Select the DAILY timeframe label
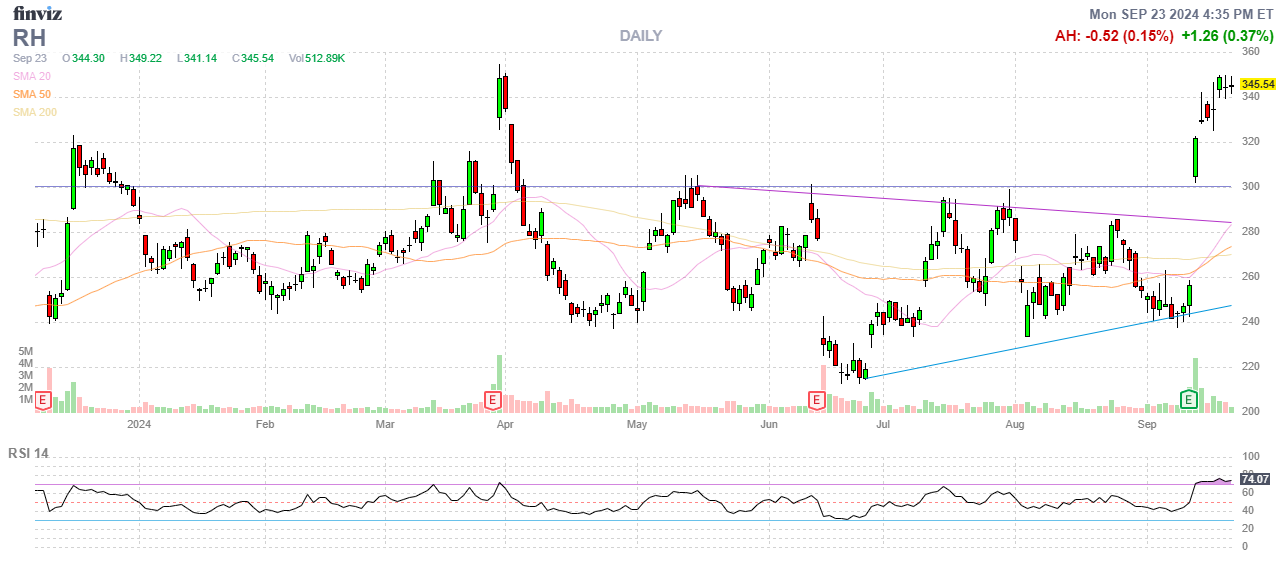1287x562 pixels. pos(640,36)
